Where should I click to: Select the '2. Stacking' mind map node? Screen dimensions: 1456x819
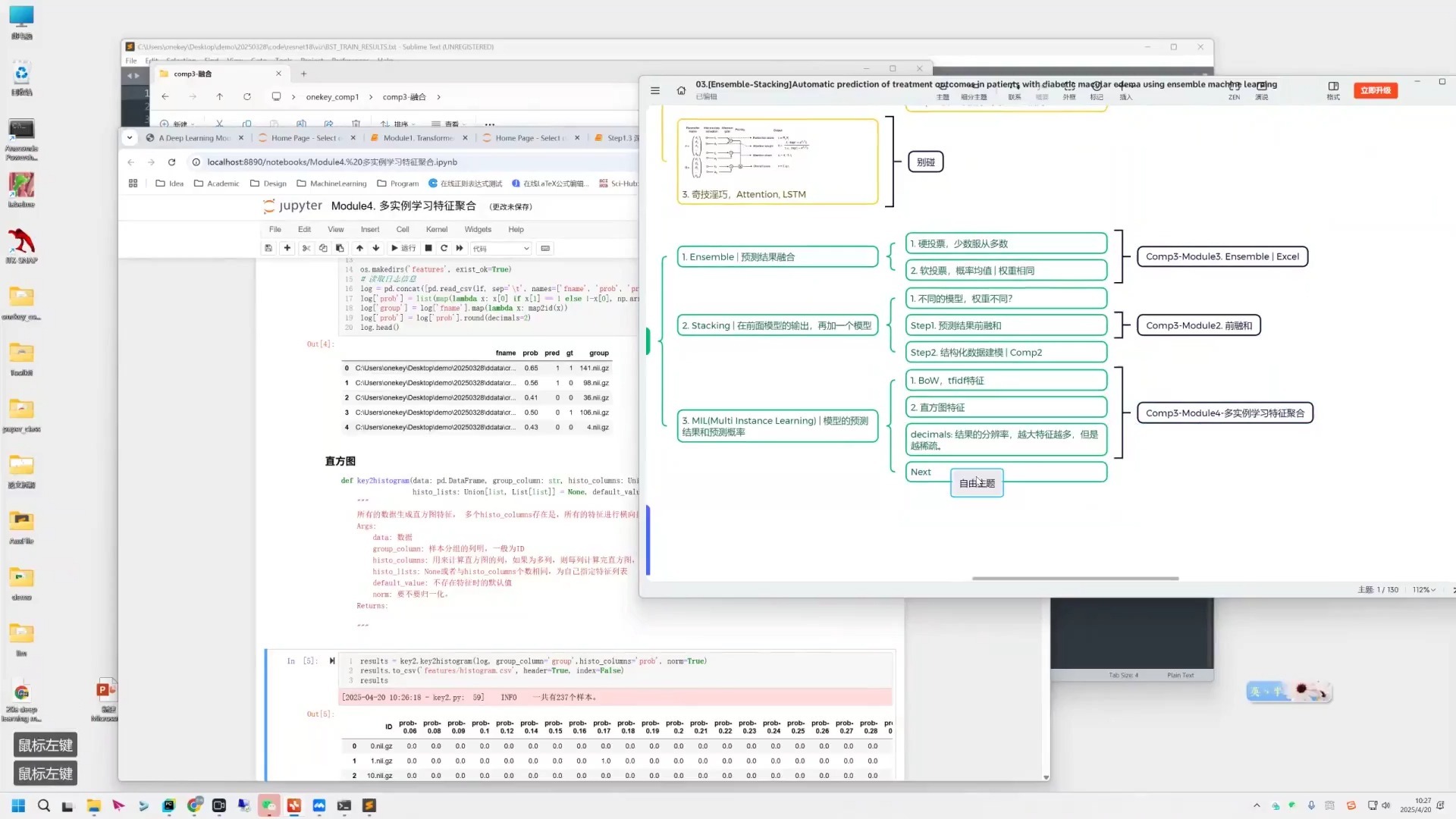777,325
